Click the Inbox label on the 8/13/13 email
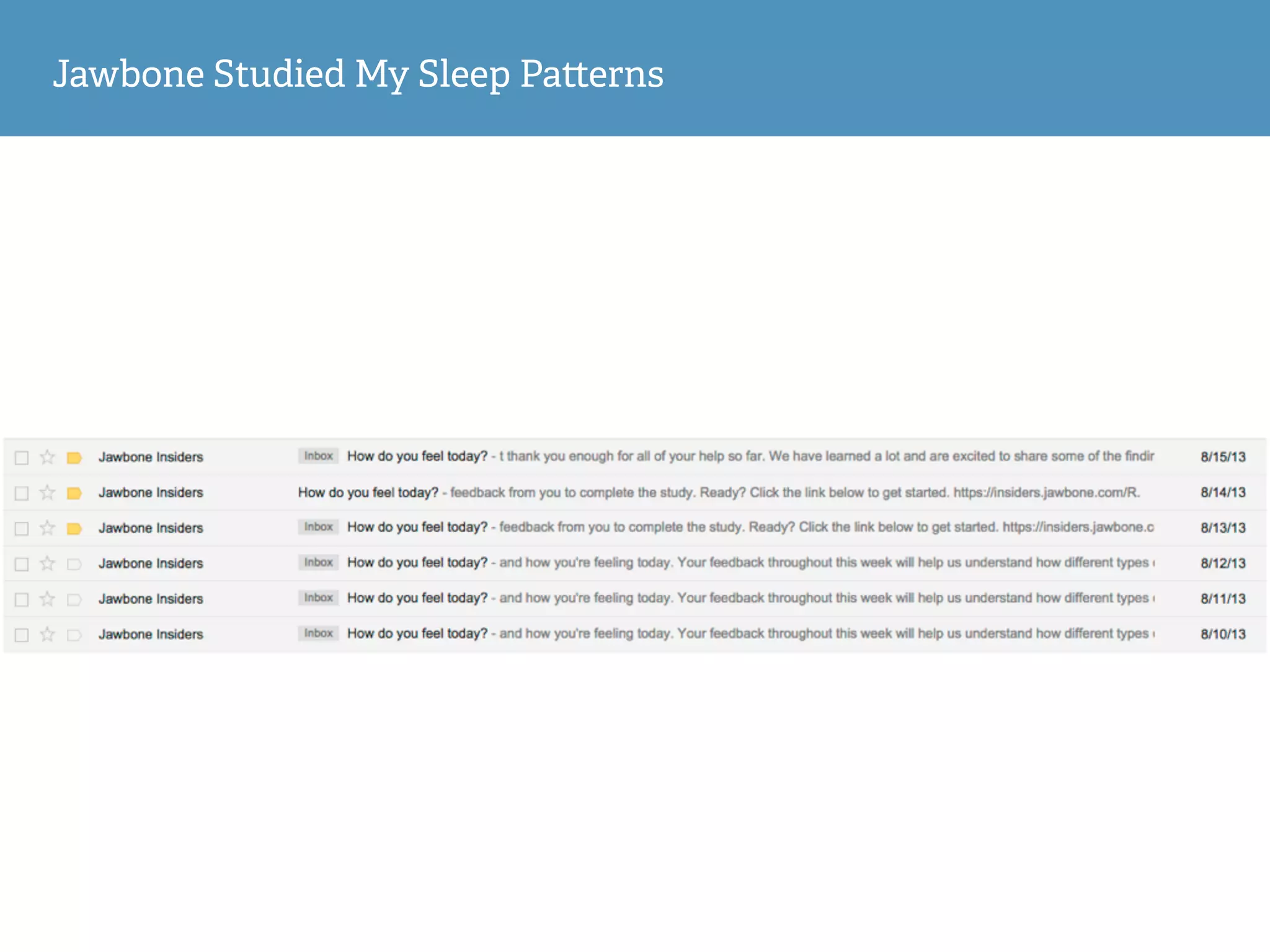The width and height of the screenshot is (1270, 952). 318,527
